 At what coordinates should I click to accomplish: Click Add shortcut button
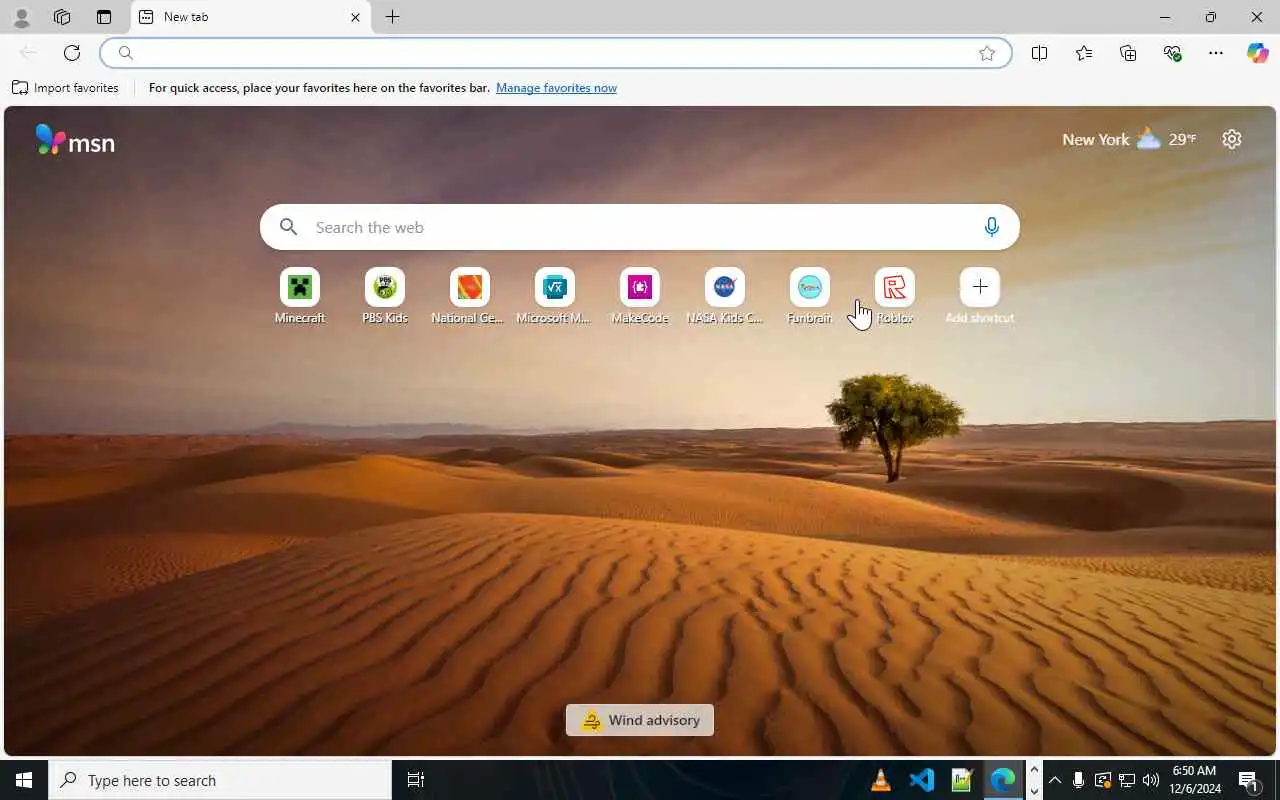[x=980, y=297]
